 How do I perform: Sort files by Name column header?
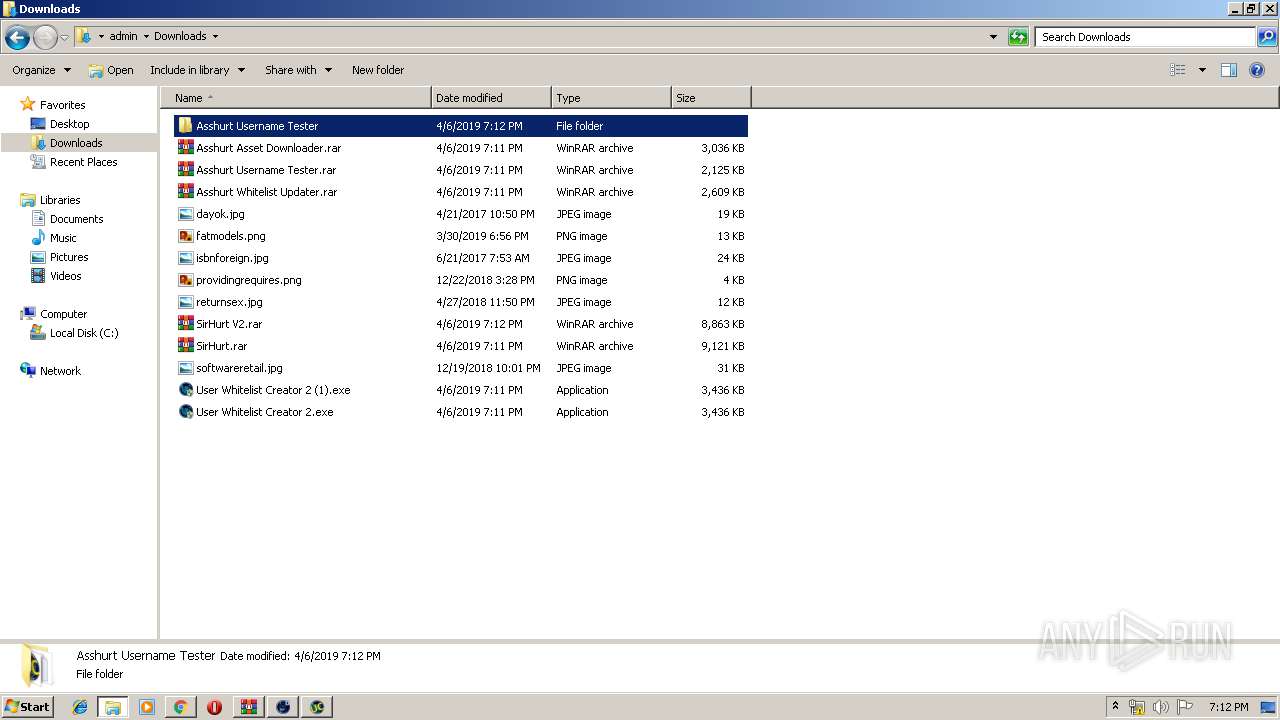(296, 98)
